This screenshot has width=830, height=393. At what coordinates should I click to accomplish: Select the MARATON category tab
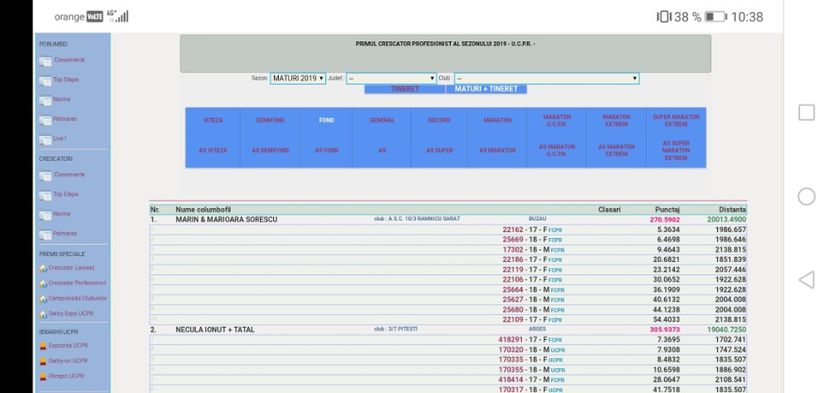(497, 120)
